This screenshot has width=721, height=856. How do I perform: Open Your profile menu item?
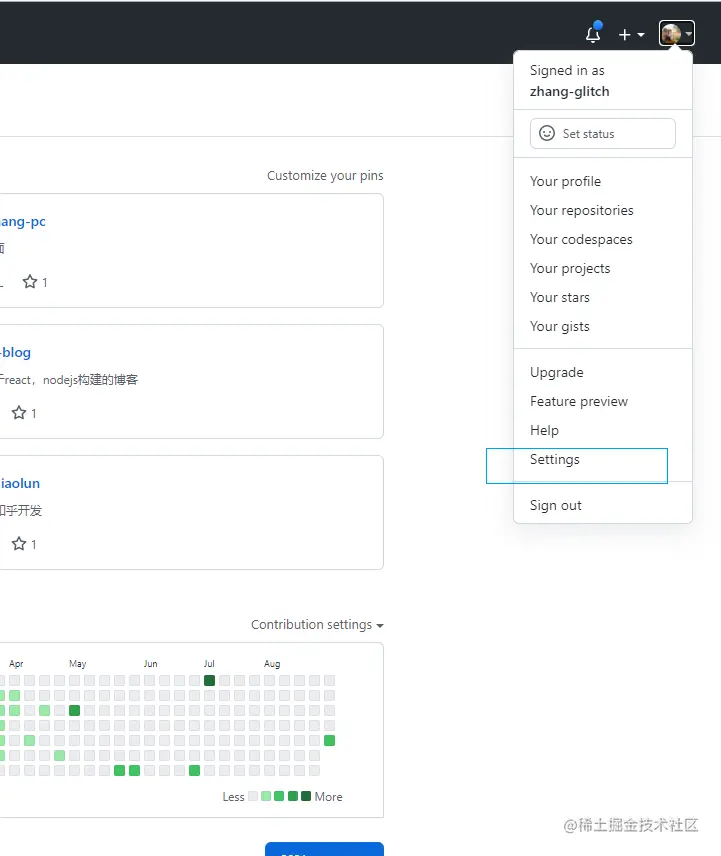pyautogui.click(x=565, y=182)
